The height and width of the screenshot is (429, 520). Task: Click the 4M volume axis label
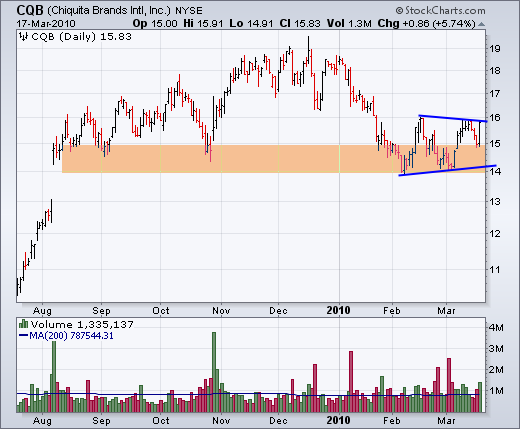[x=496, y=328]
